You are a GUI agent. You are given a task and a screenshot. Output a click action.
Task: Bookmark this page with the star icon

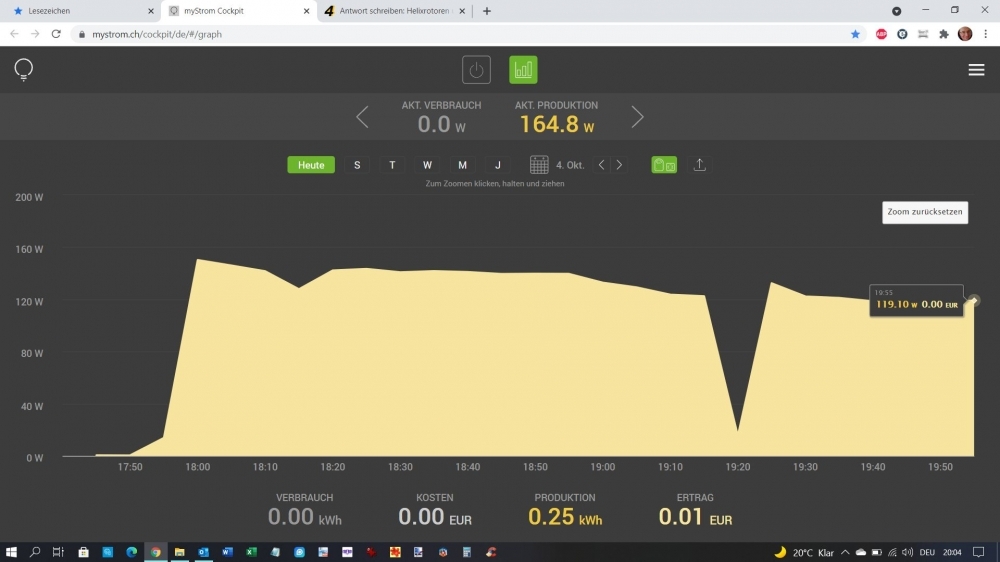[x=855, y=33]
